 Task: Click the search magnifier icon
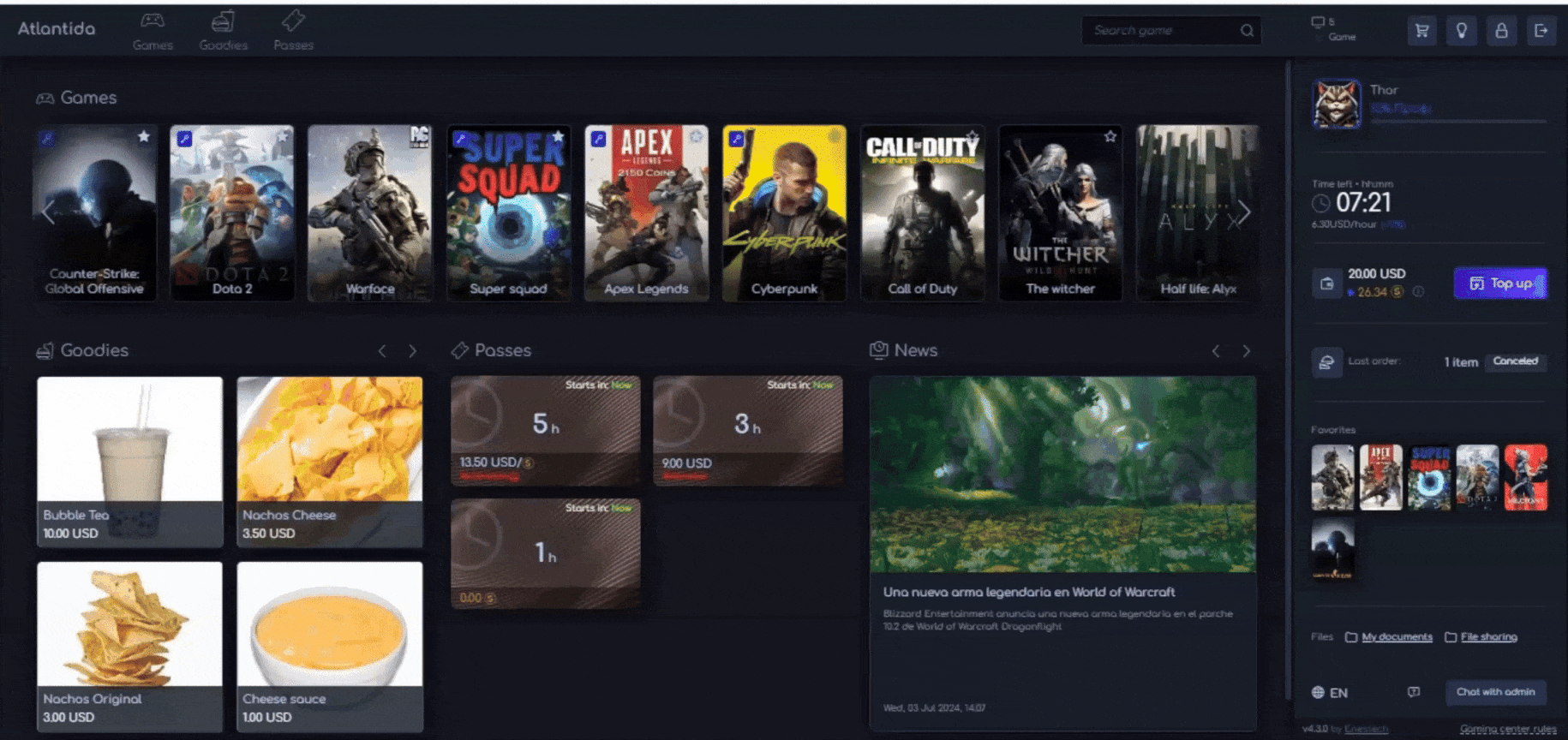(1247, 31)
